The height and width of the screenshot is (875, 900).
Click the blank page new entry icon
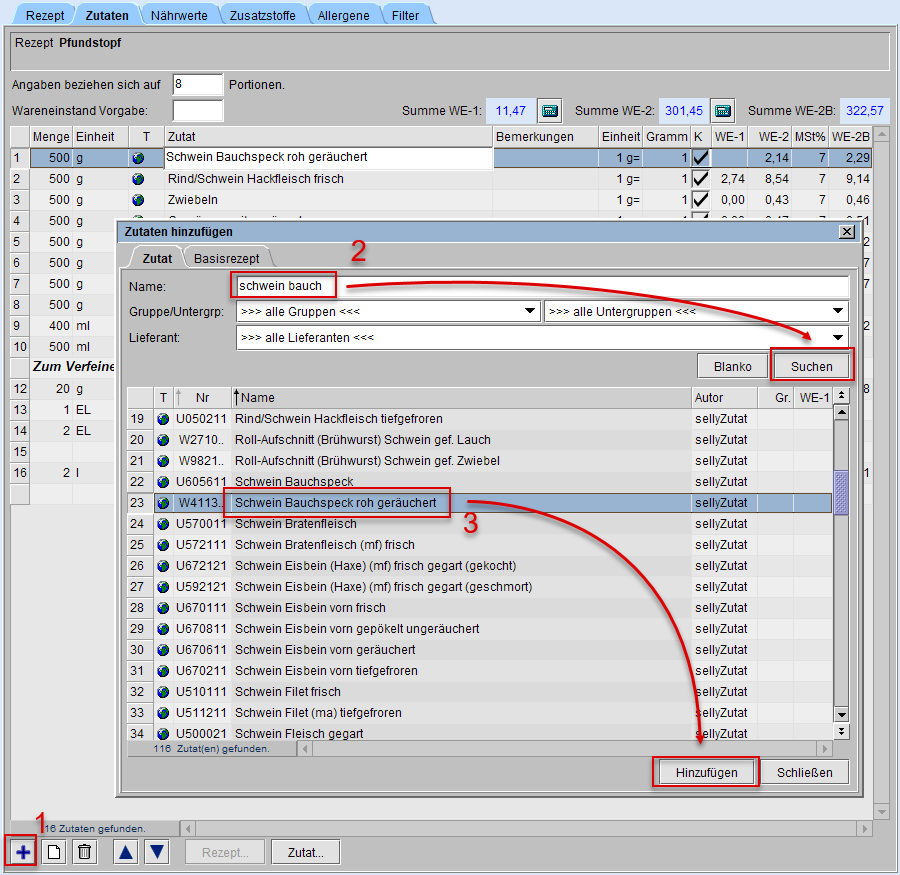point(54,852)
